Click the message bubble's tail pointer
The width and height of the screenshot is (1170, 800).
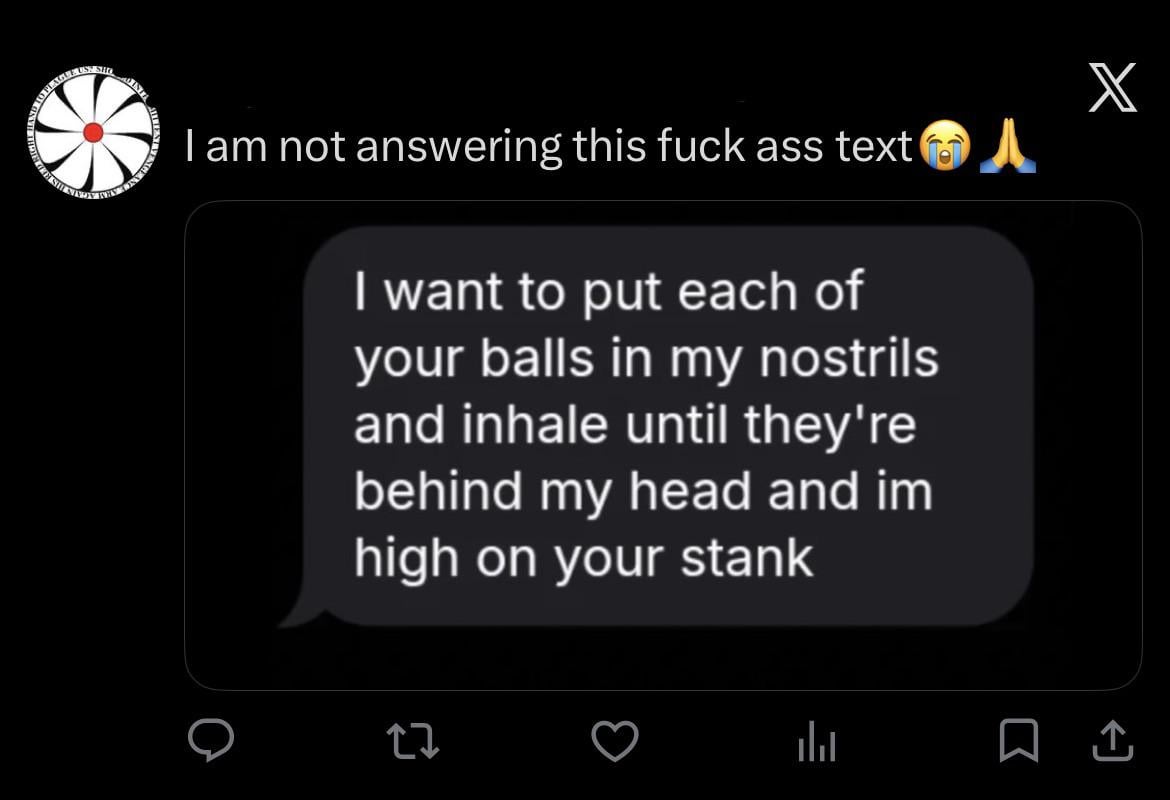click(x=302, y=608)
